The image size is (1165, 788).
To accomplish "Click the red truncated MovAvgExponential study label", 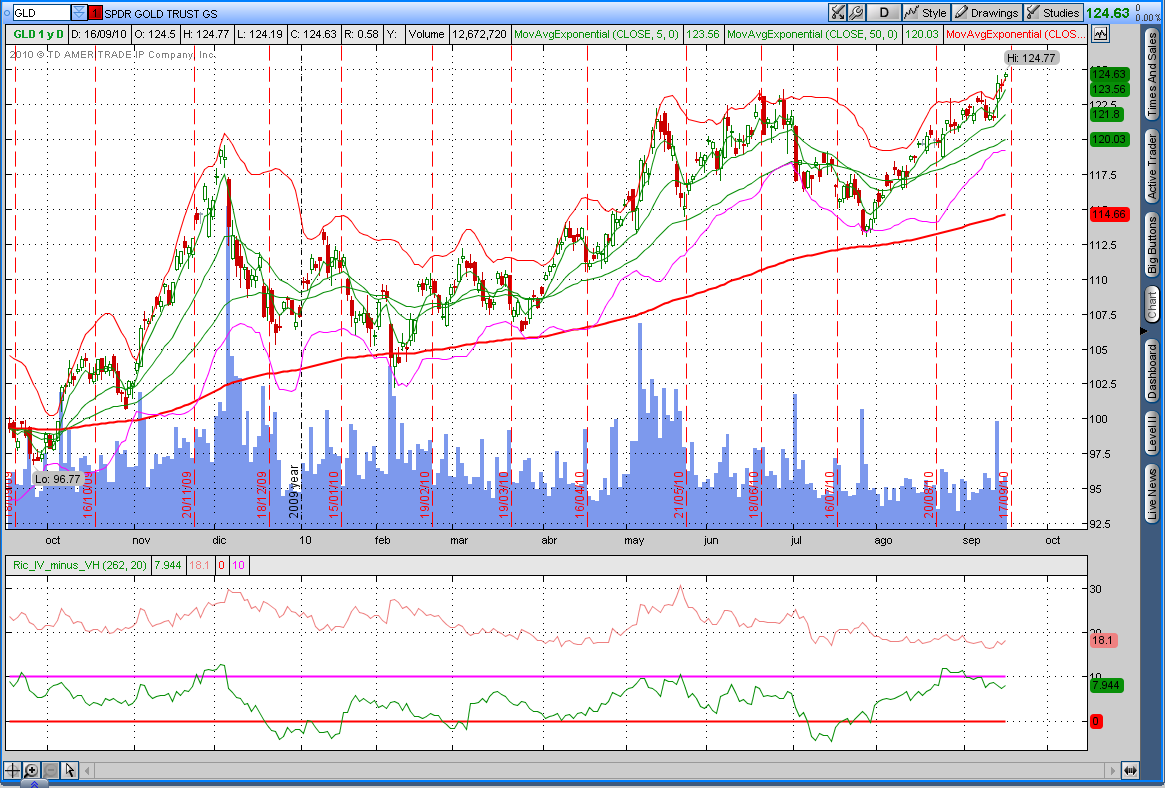I will point(1015,34).
